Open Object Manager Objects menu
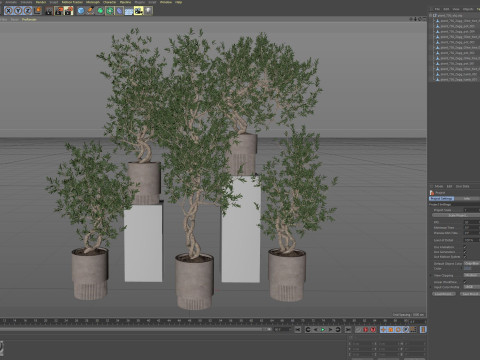 coord(468,9)
